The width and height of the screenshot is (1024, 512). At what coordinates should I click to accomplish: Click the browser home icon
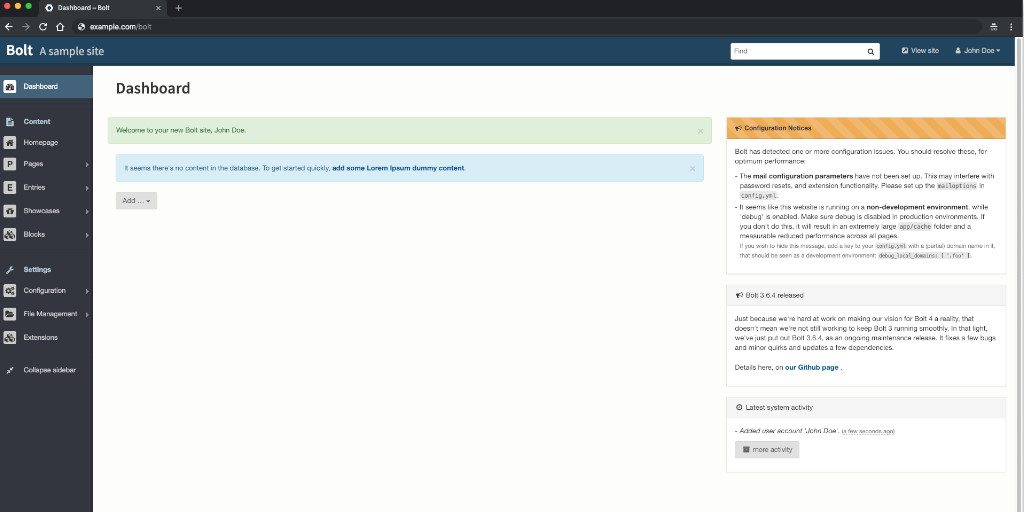[60, 27]
